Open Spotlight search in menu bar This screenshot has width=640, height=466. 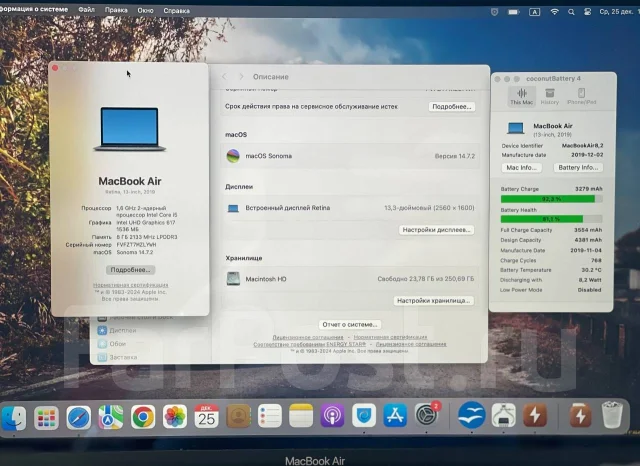click(x=571, y=12)
